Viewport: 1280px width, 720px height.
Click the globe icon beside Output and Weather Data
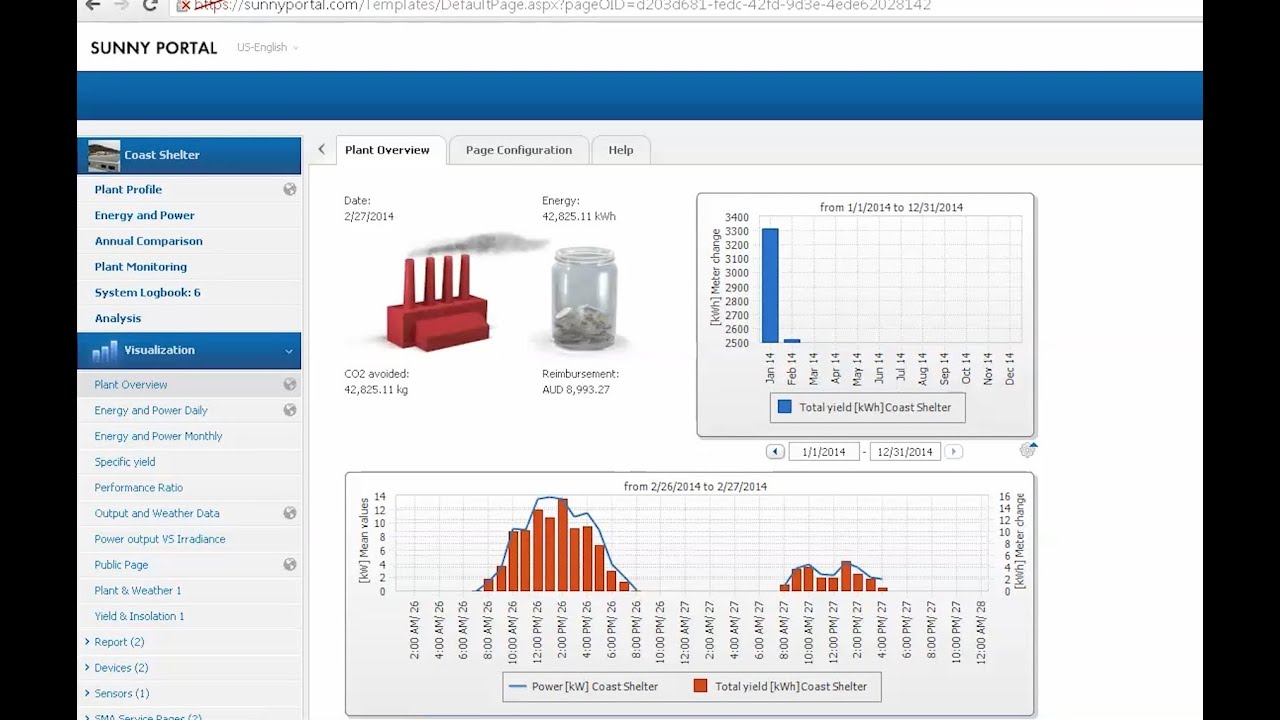290,513
